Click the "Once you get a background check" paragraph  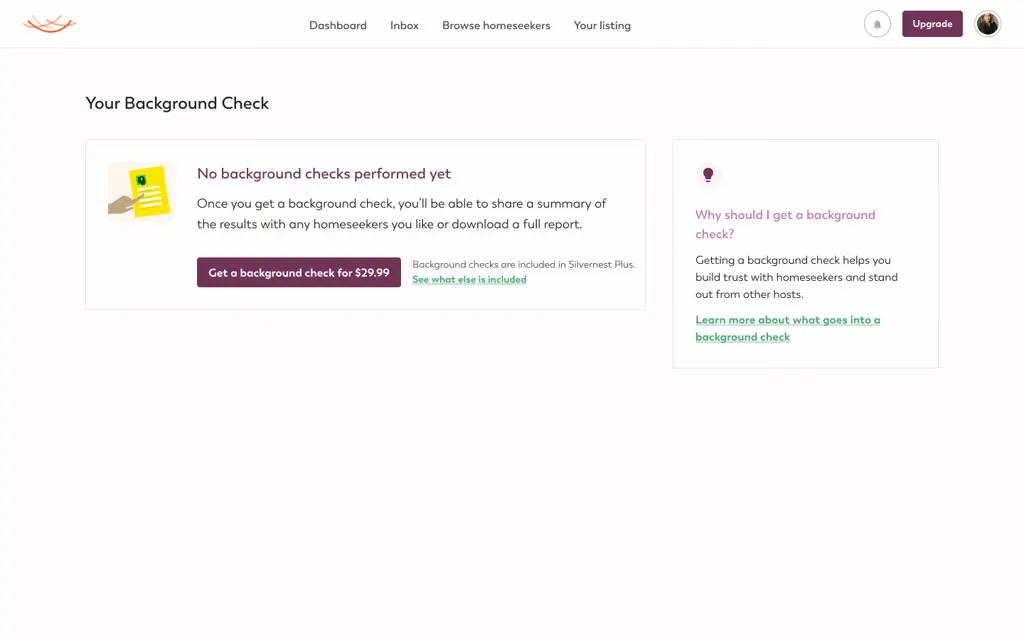coord(401,214)
